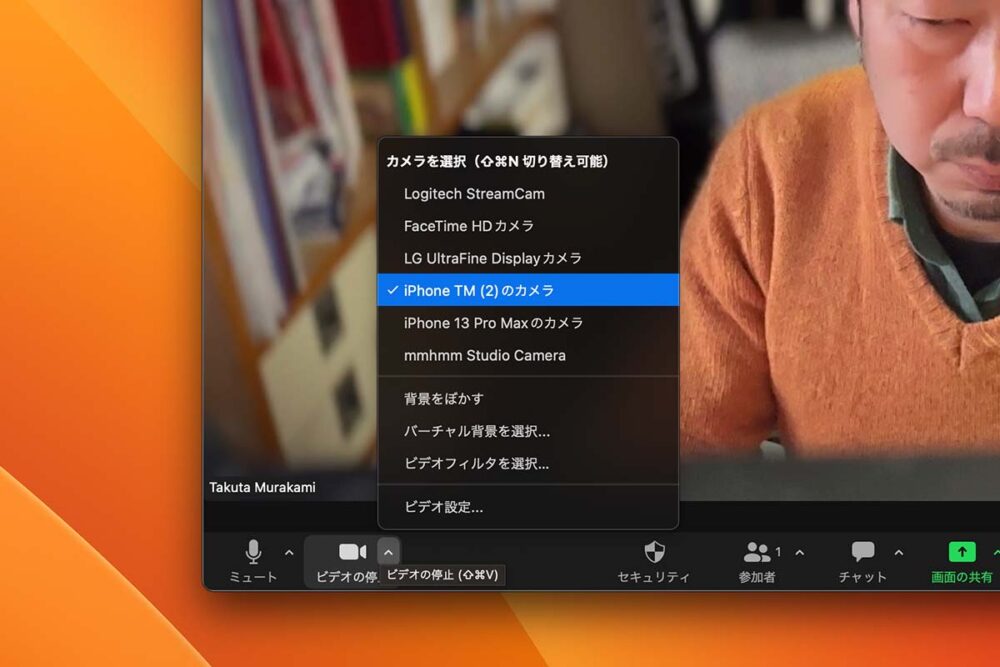Click the microphone mute icon
The width and height of the screenshot is (1000, 667).
coord(253,552)
